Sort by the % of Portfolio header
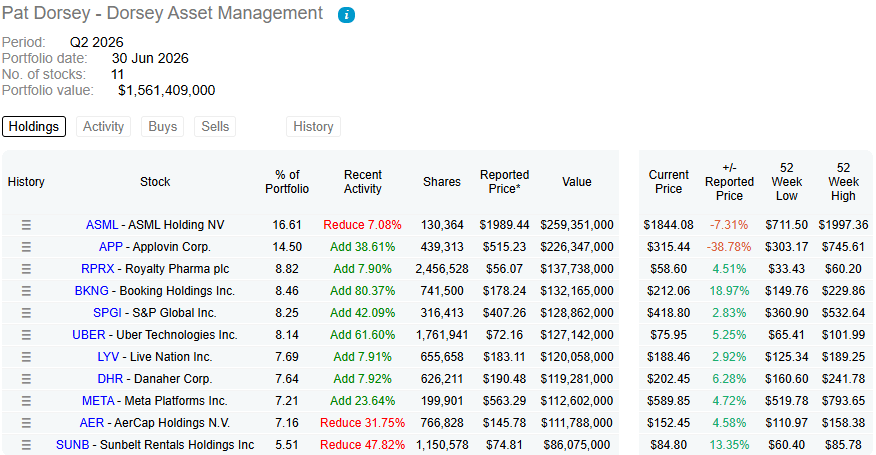876x455 pixels. pos(287,182)
